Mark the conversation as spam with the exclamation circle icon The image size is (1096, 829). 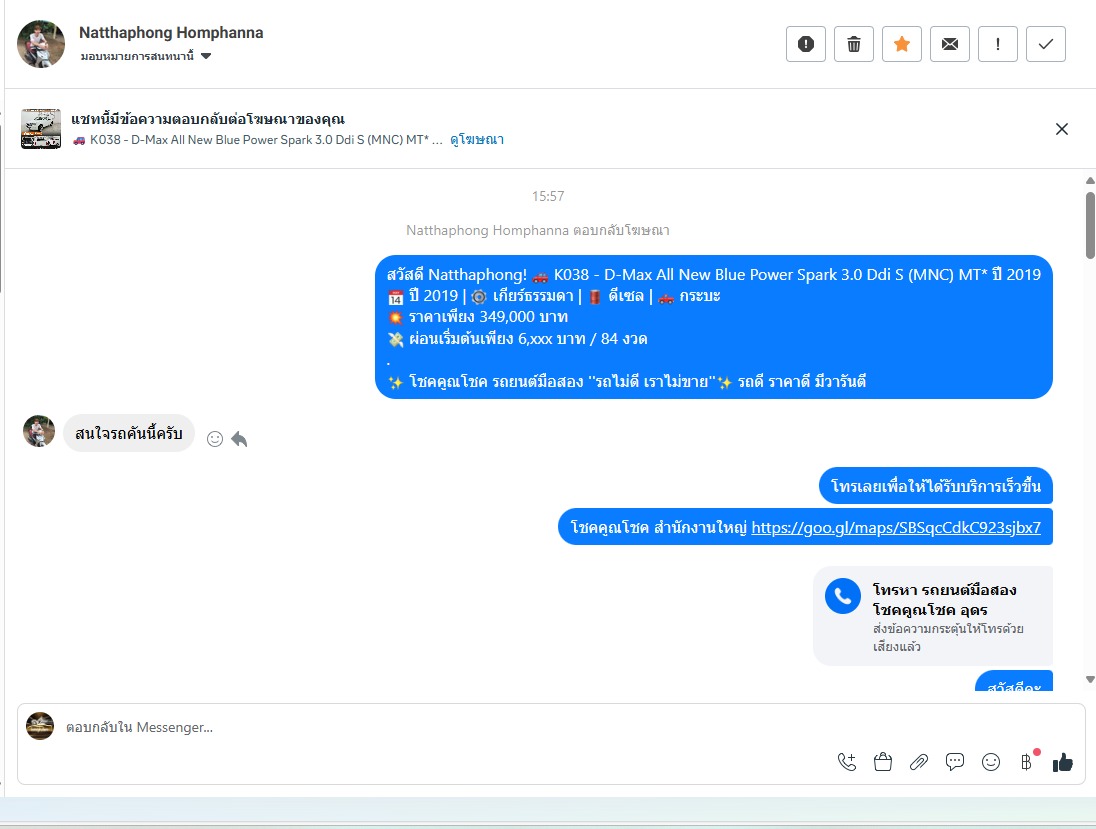click(805, 44)
